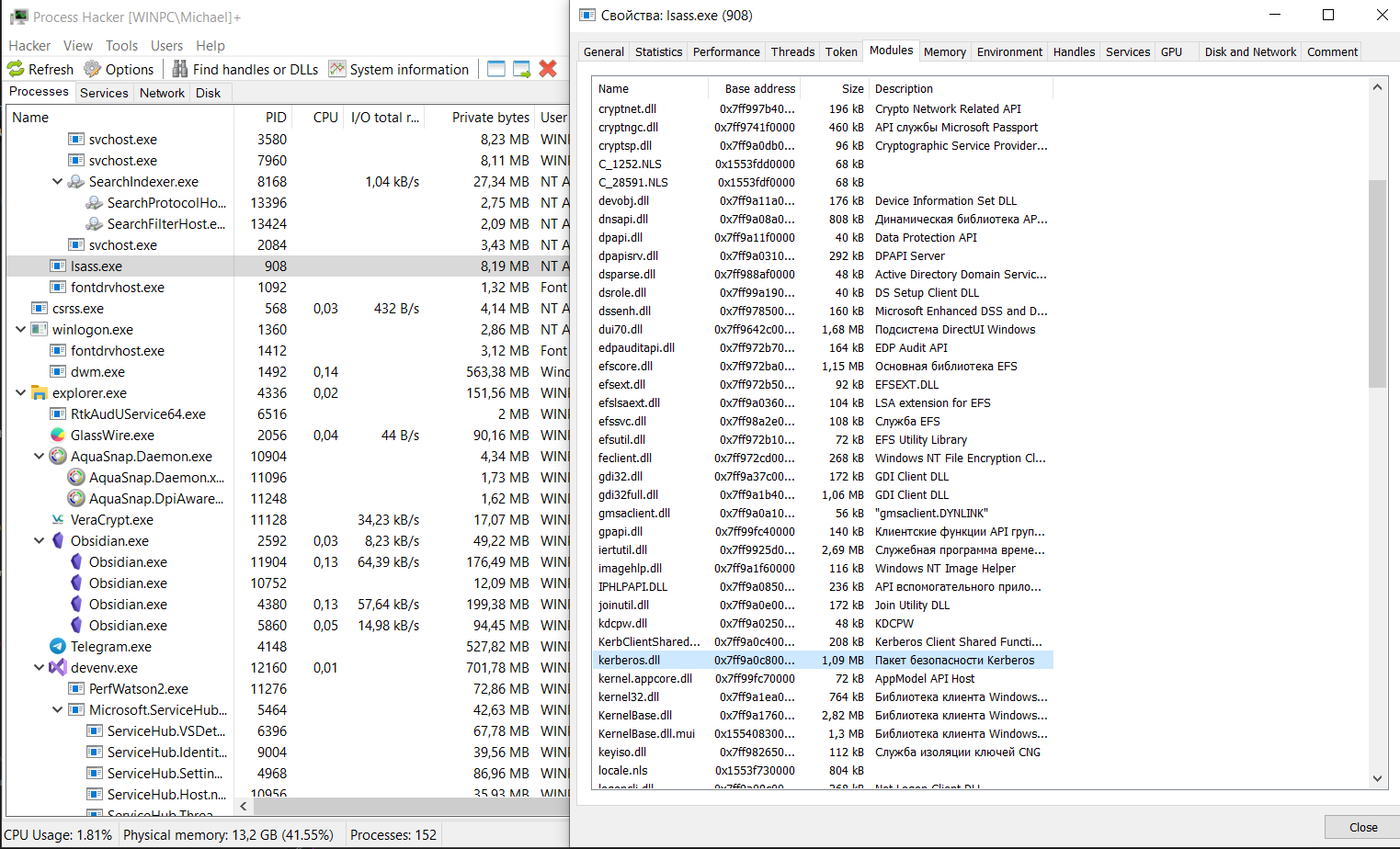Collapse the winlogon.exe tree node
The width and height of the screenshot is (1400, 849).
[x=20, y=329]
